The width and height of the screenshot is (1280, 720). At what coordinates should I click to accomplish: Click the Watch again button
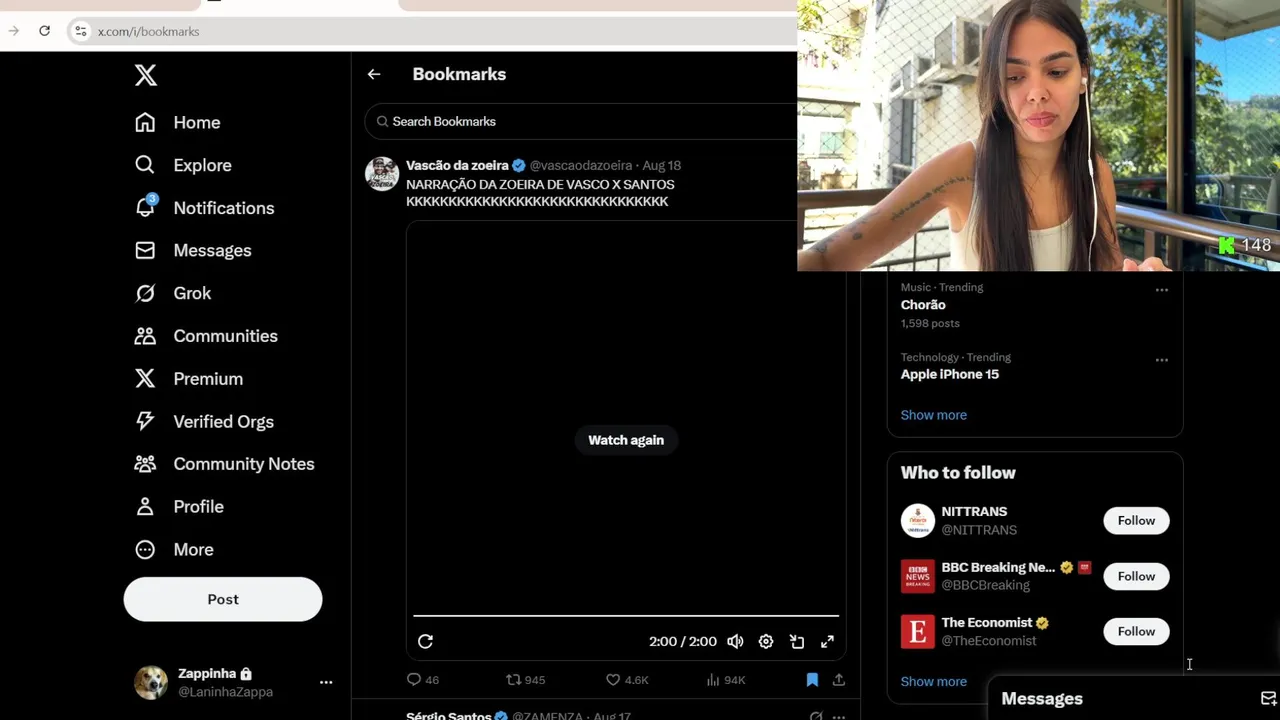[626, 440]
